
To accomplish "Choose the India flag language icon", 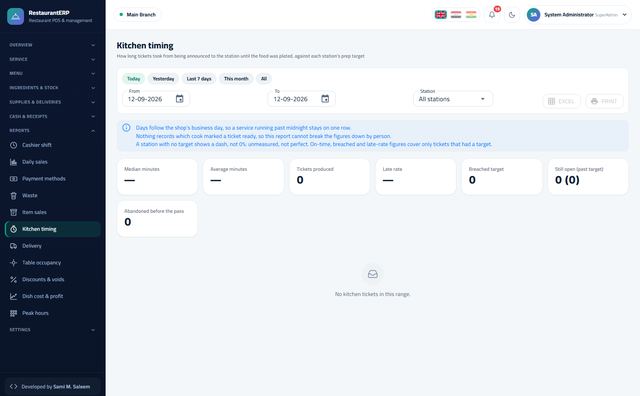I will point(471,15).
